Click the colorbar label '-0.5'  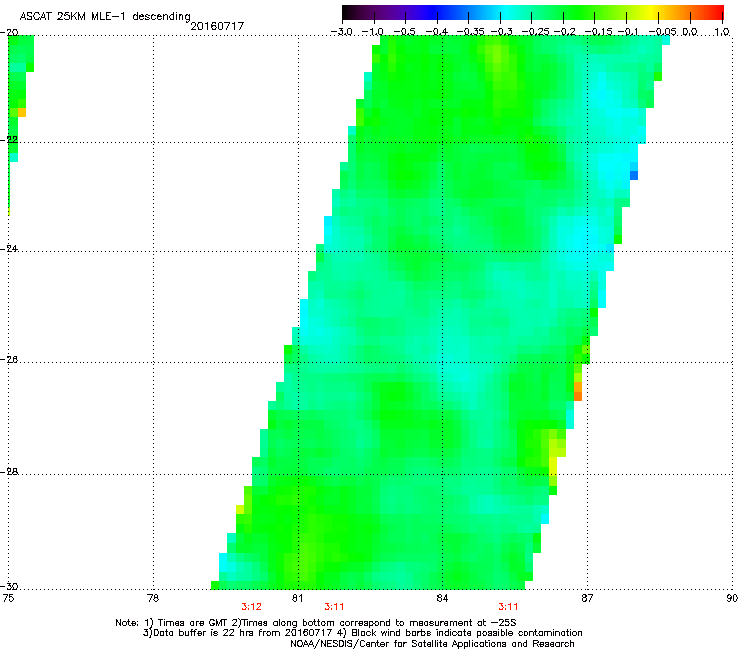click(404, 32)
